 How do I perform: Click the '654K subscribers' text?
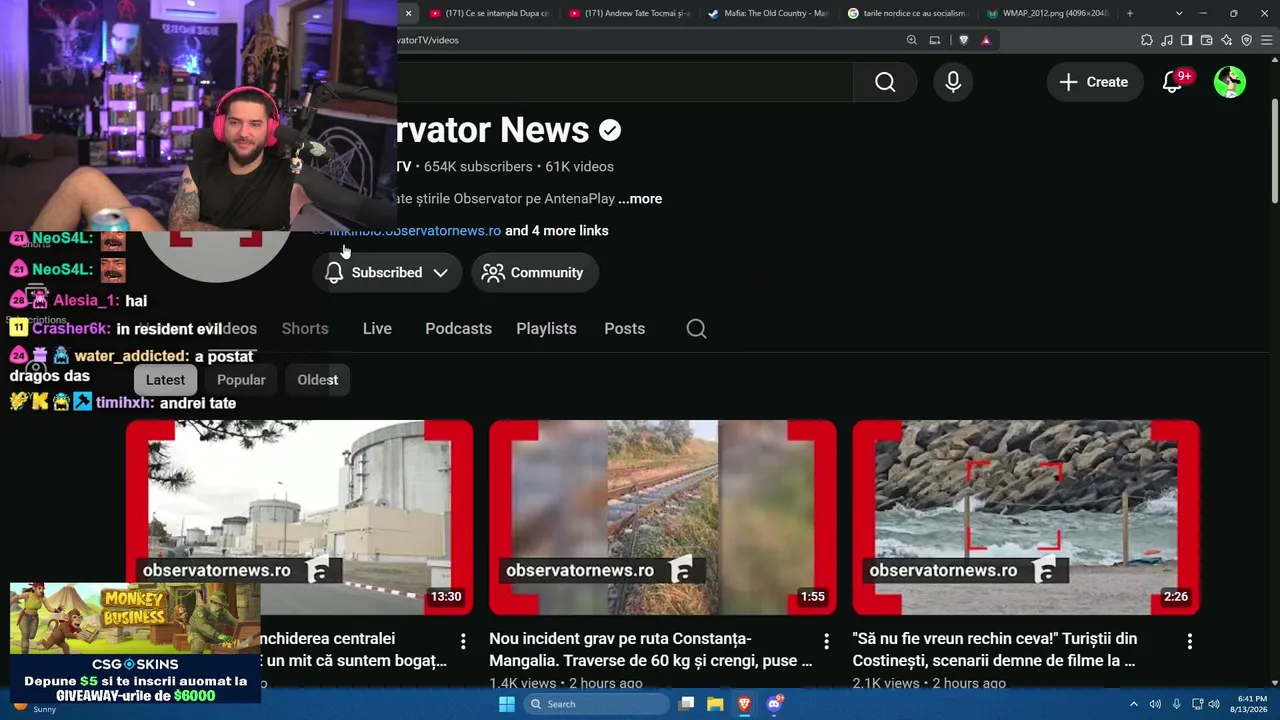[478, 167]
